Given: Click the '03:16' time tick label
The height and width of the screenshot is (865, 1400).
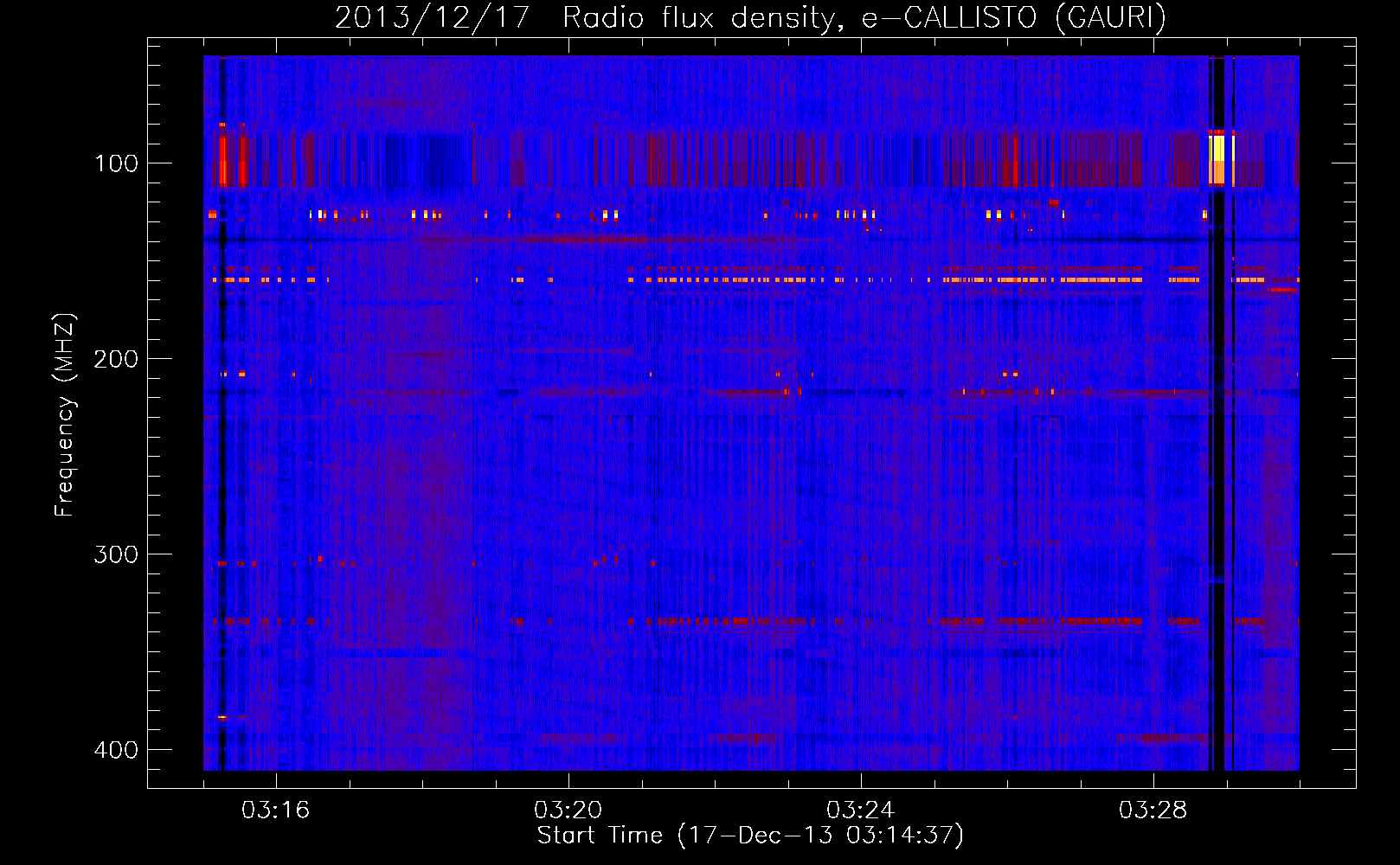Looking at the screenshot, I should pos(276,811).
